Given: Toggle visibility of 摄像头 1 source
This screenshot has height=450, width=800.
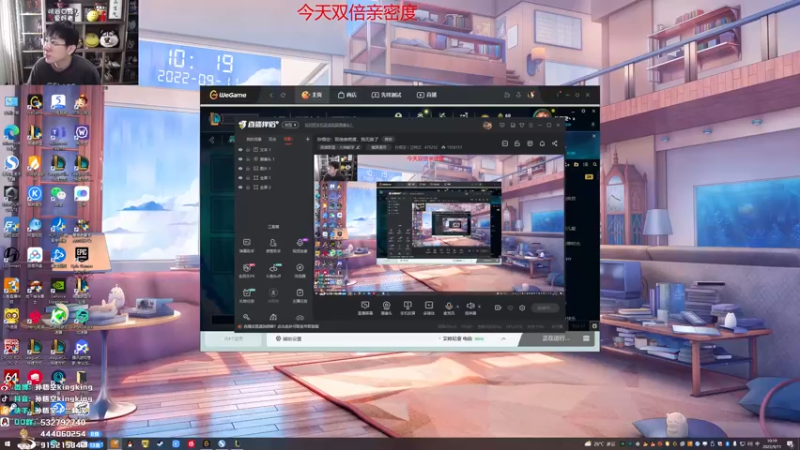Looking at the screenshot, I should [x=240, y=159].
